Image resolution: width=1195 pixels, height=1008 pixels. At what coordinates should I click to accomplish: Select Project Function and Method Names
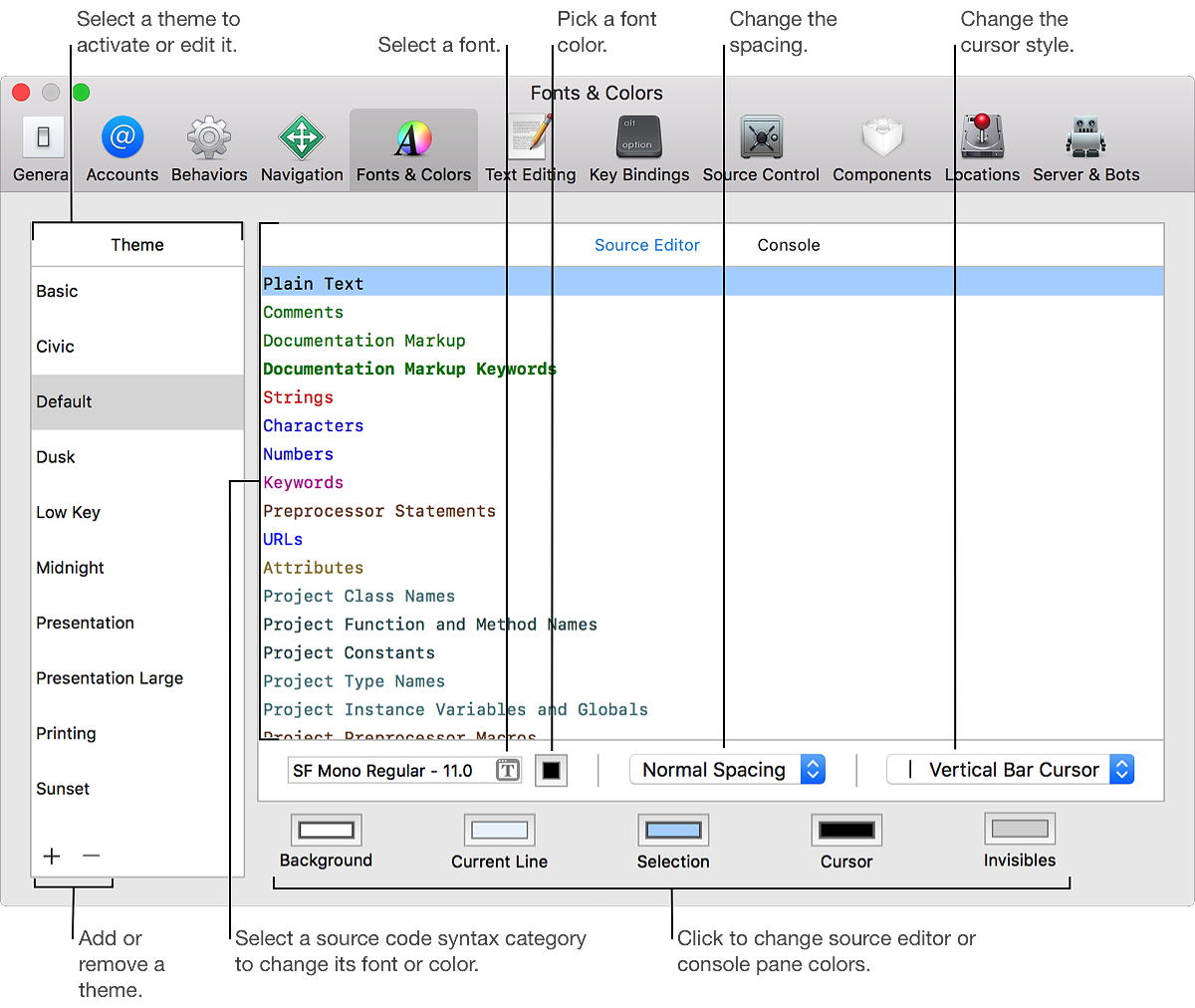[712, 625]
